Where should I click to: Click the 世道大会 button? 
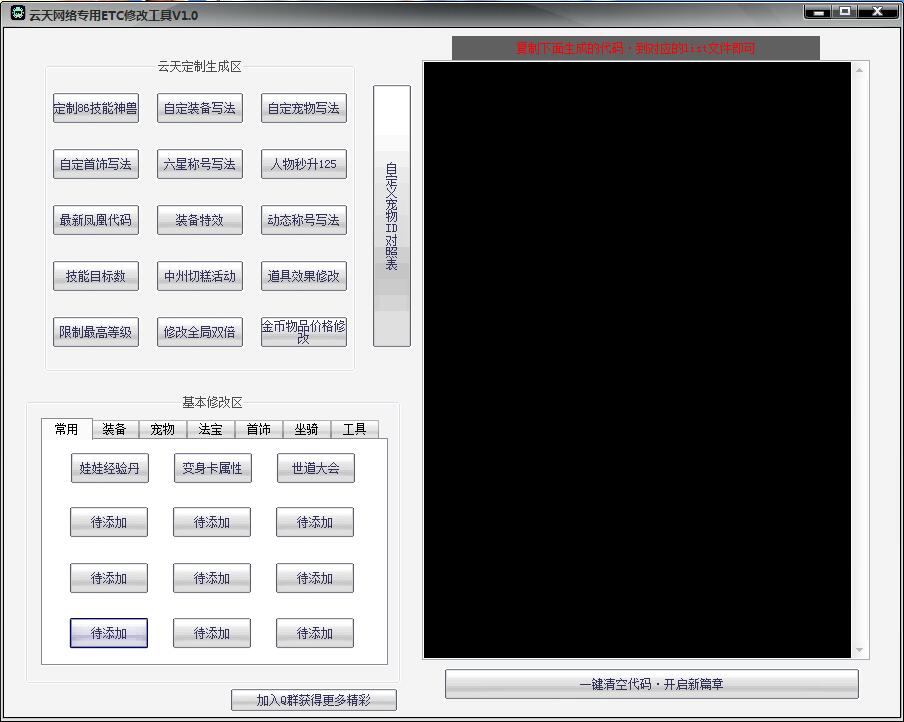pyautogui.click(x=315, y=468)
